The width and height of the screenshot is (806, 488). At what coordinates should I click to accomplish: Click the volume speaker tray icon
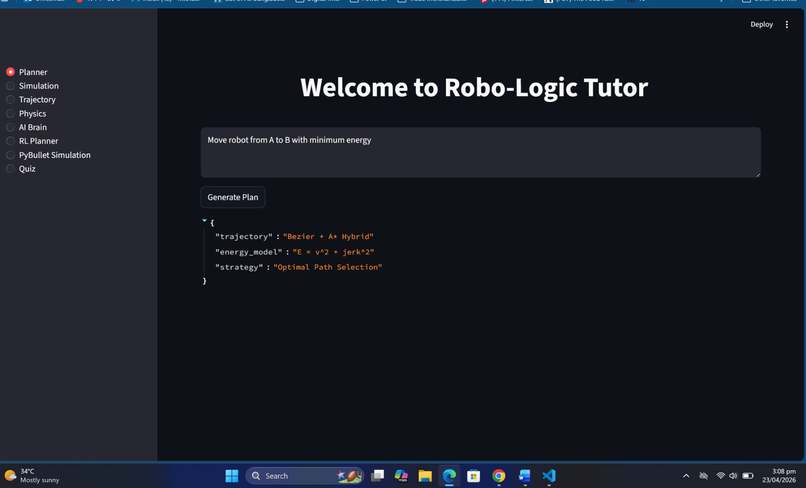coord(734,476)
